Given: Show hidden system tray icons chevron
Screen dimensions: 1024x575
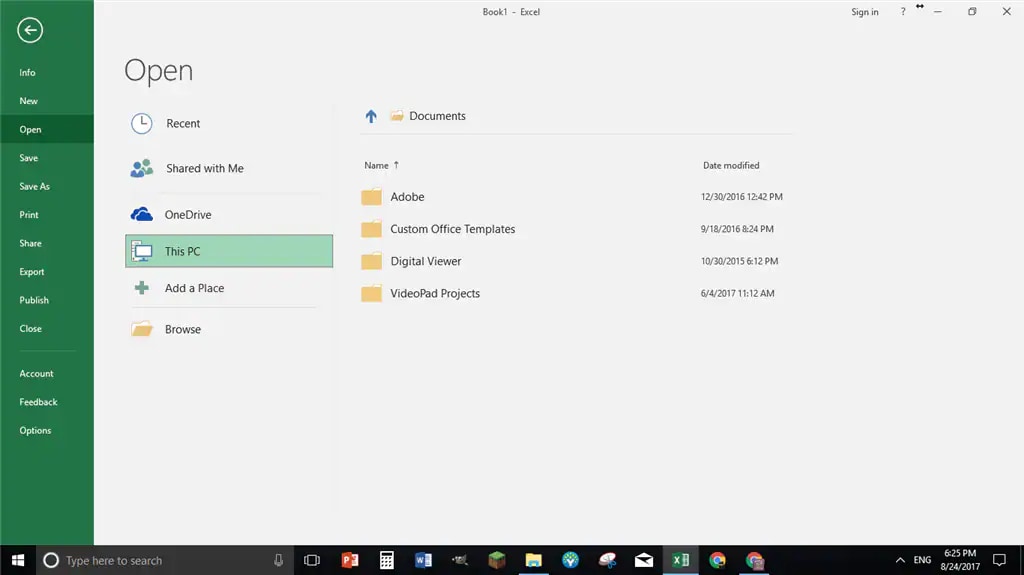Looking at the screenshot, I should click(x=900, y=560).
